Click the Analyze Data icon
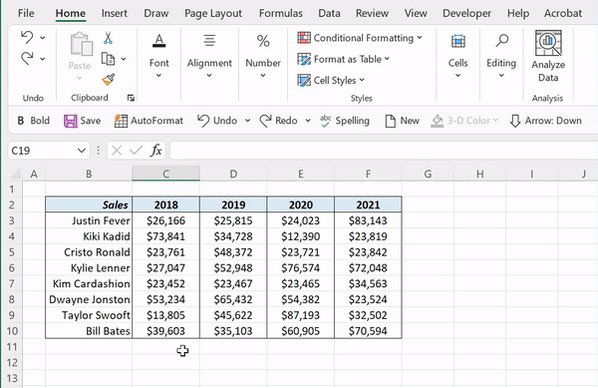 tap(548, 43)
